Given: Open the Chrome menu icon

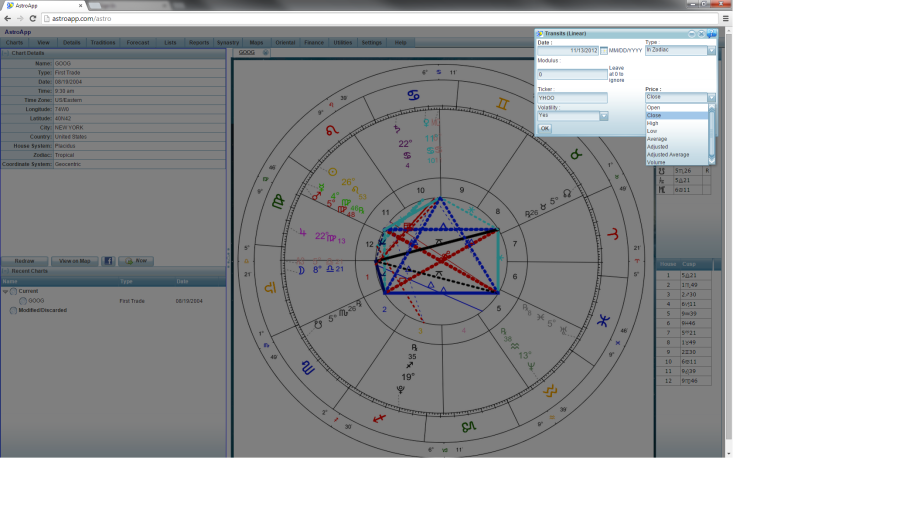Looking at the screenshot, I should click(x=725, y=19).
